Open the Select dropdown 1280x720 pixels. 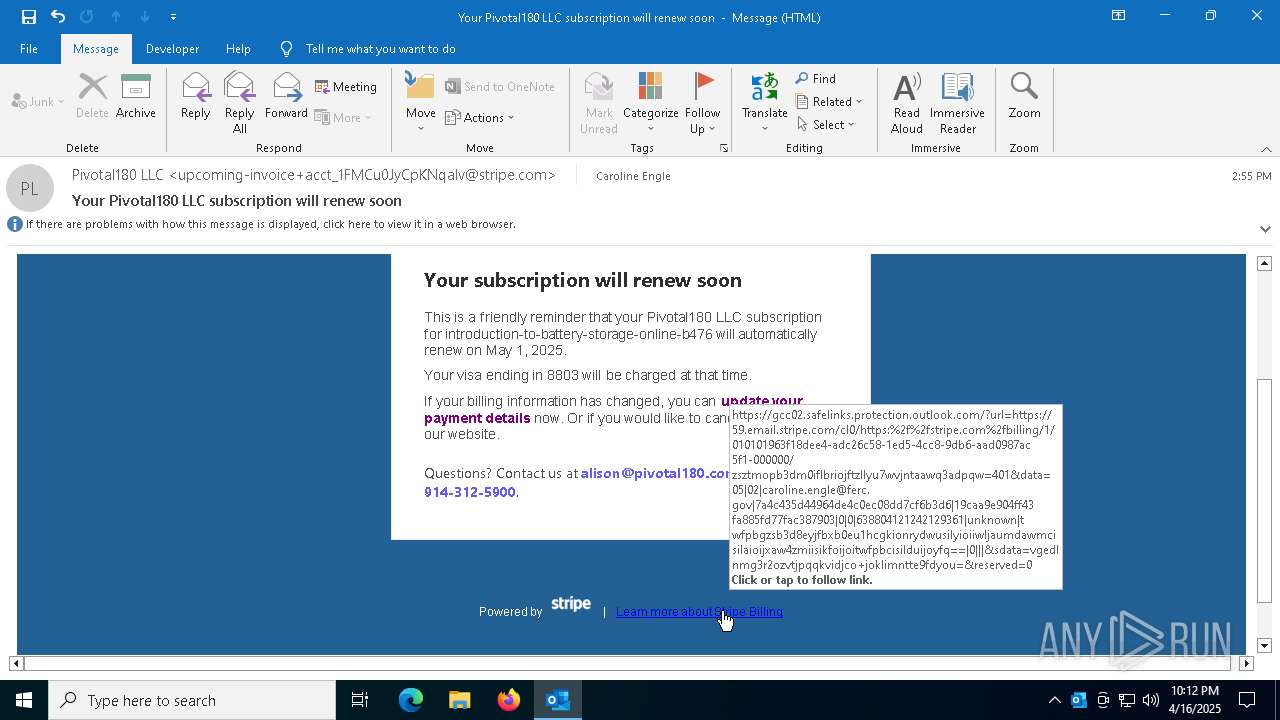(826, 125)
